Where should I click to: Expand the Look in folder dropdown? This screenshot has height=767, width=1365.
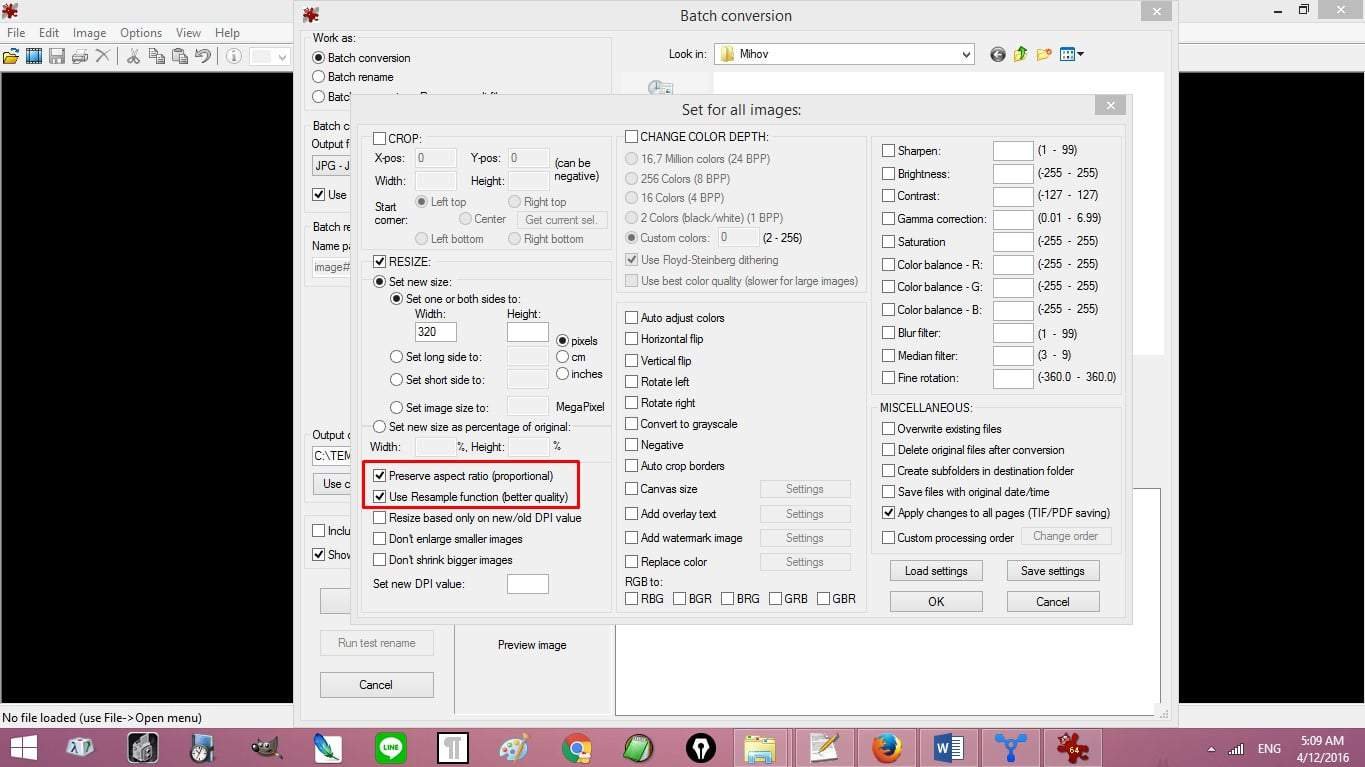964,54
